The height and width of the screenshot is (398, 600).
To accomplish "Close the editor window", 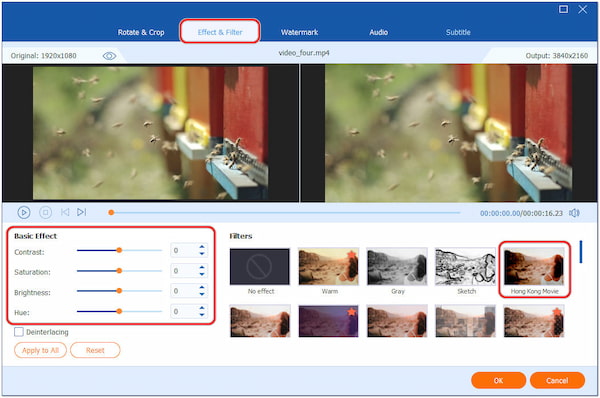I will 582,9.
